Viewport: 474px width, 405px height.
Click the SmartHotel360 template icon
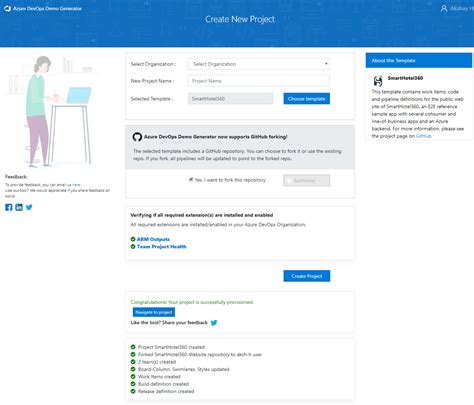click(x=378, y=81)
